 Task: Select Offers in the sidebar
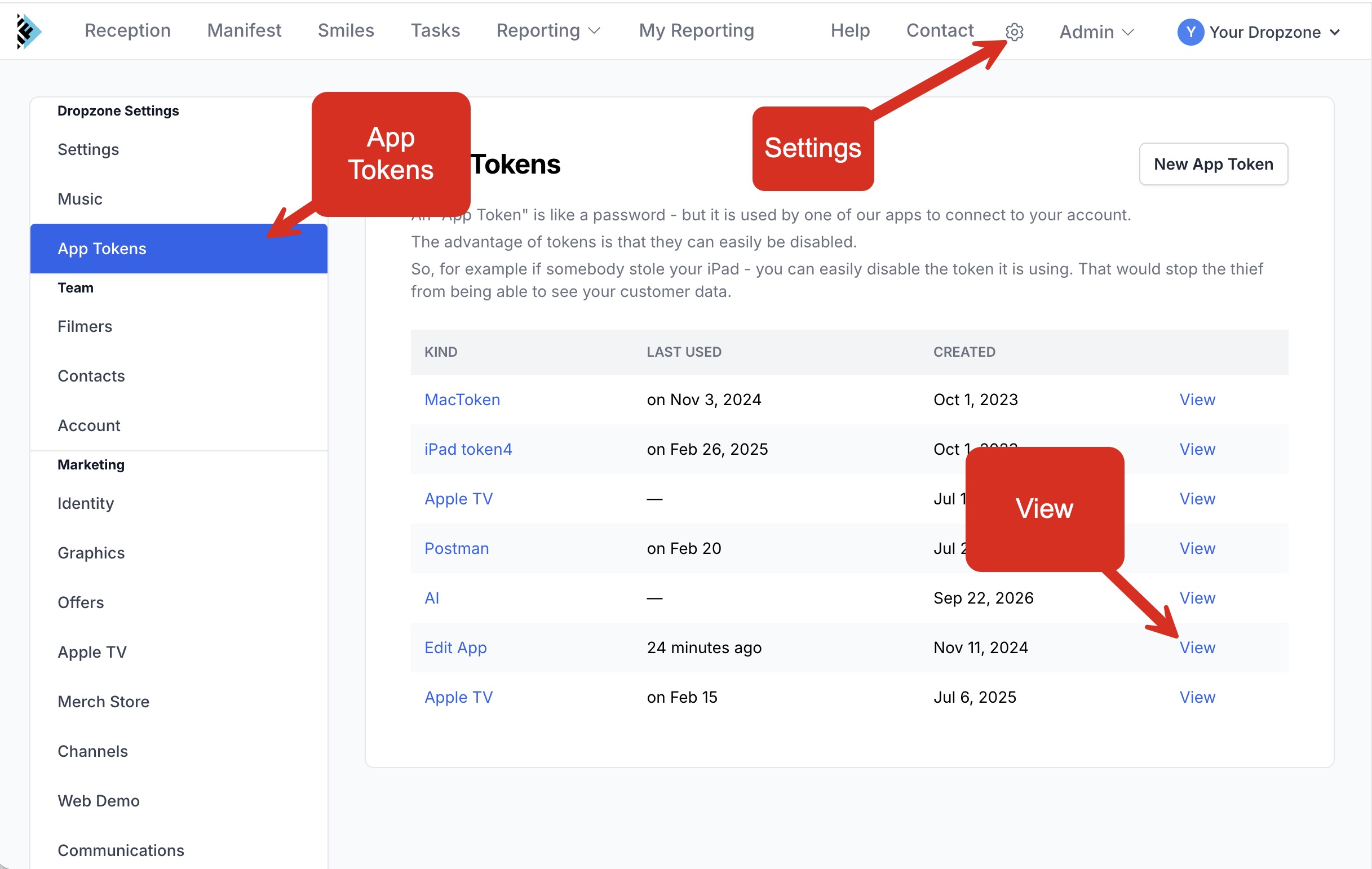click(x=179, y=603)
